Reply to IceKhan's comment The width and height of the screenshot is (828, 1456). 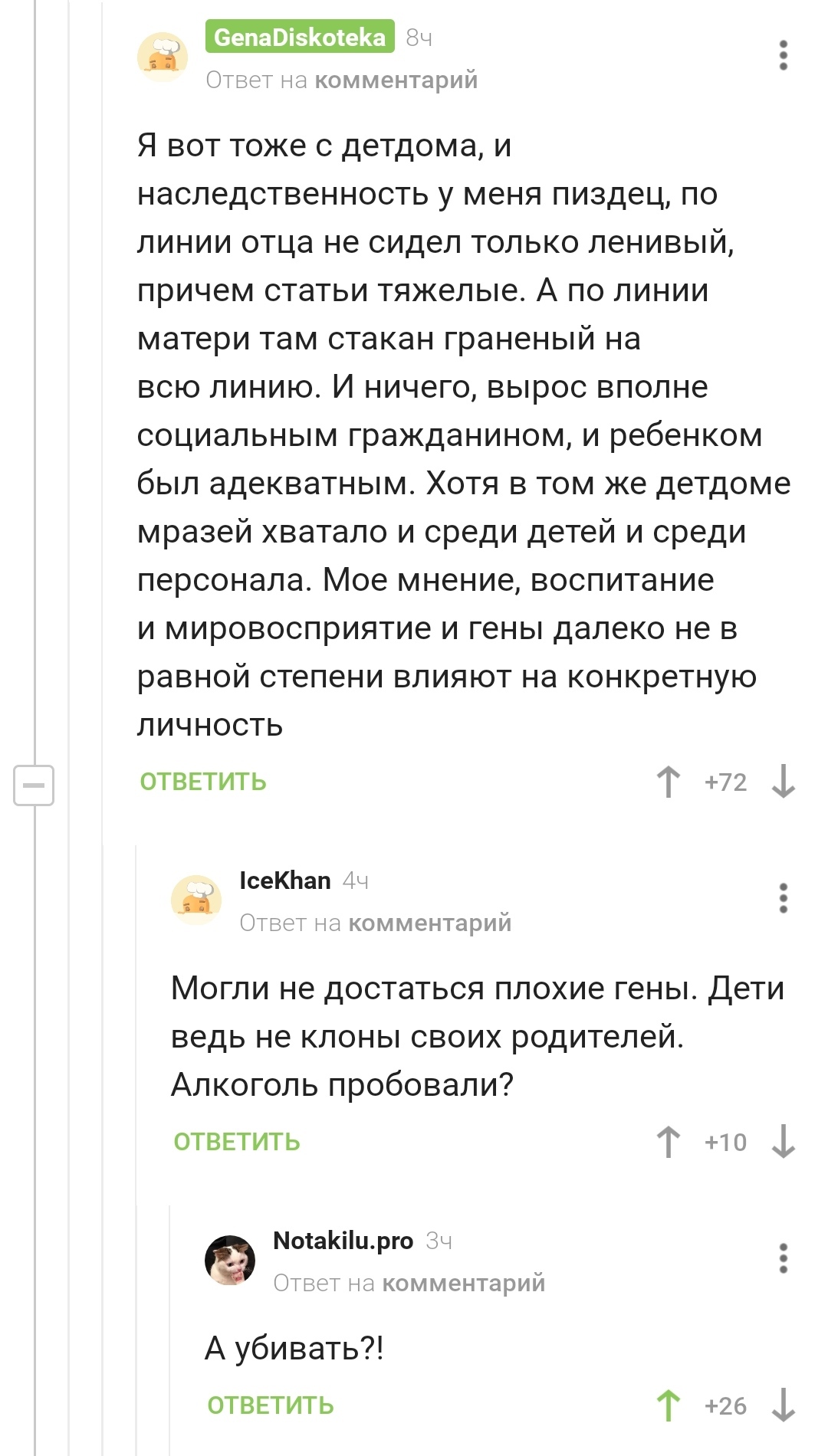(x=237, y=1142)
